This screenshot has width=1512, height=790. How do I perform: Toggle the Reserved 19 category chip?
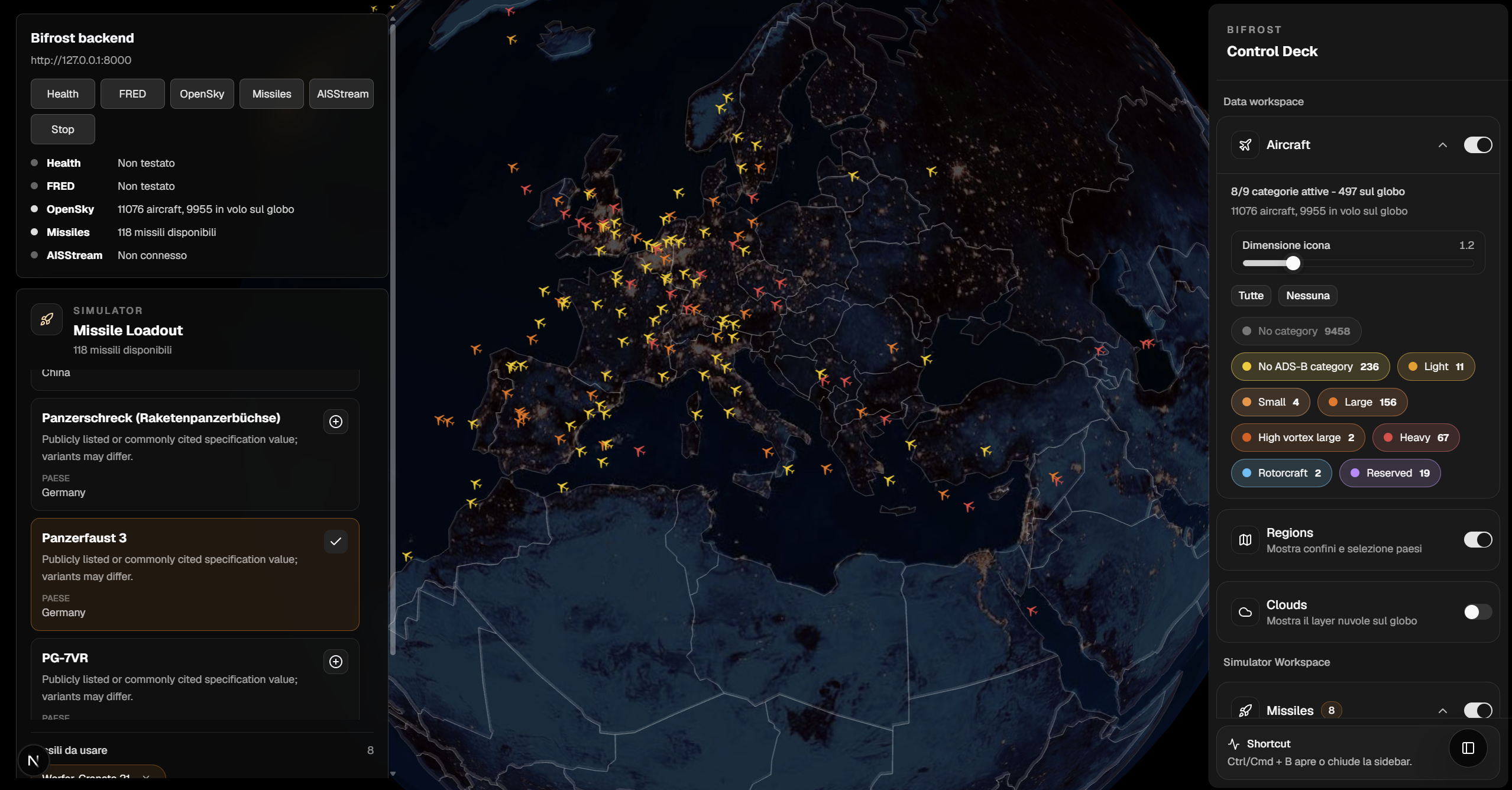1390,473
